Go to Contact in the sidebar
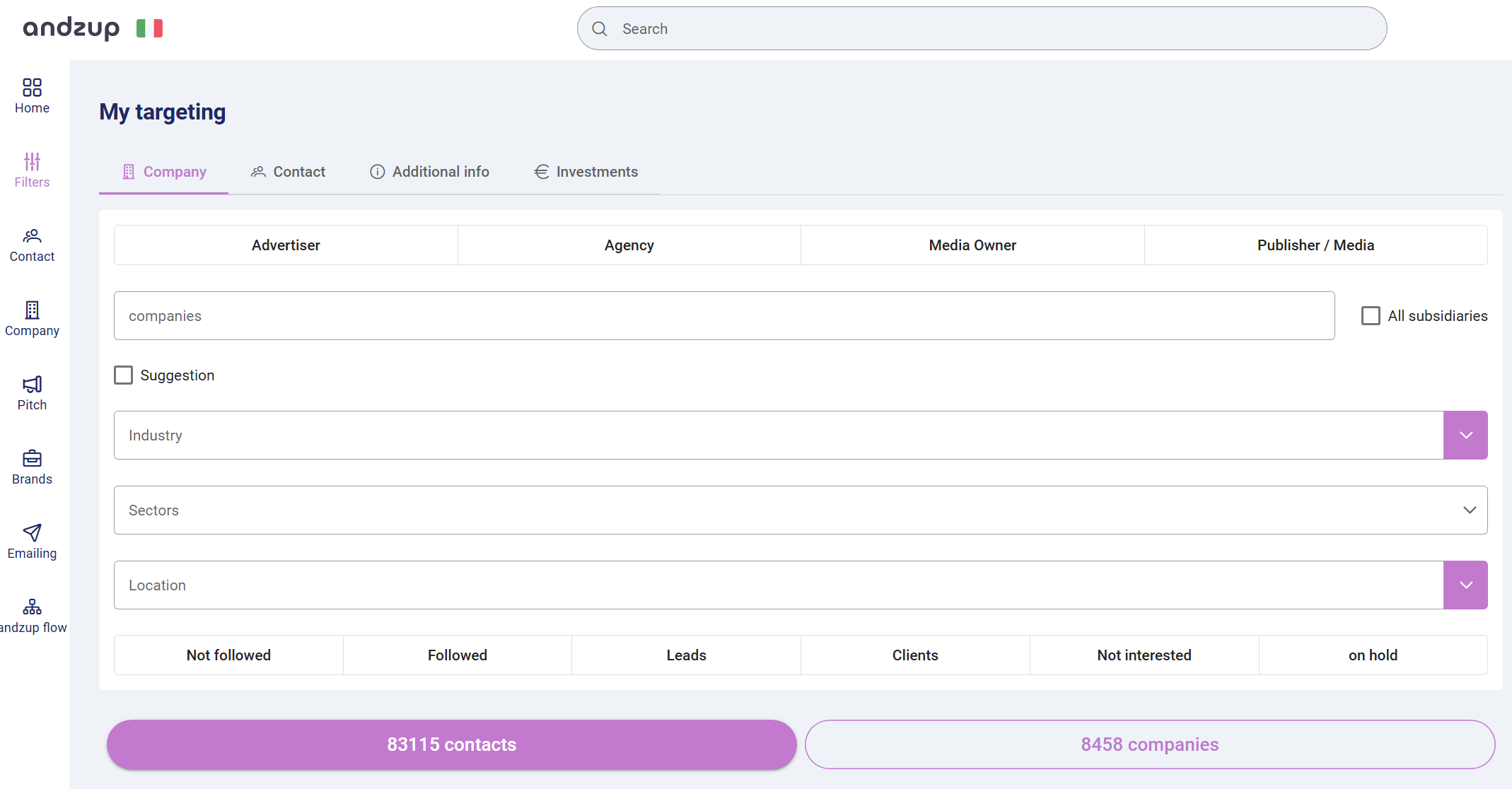Image resolution: width=1512 pixels, height=789 pixels. click(x=32, y=245)
